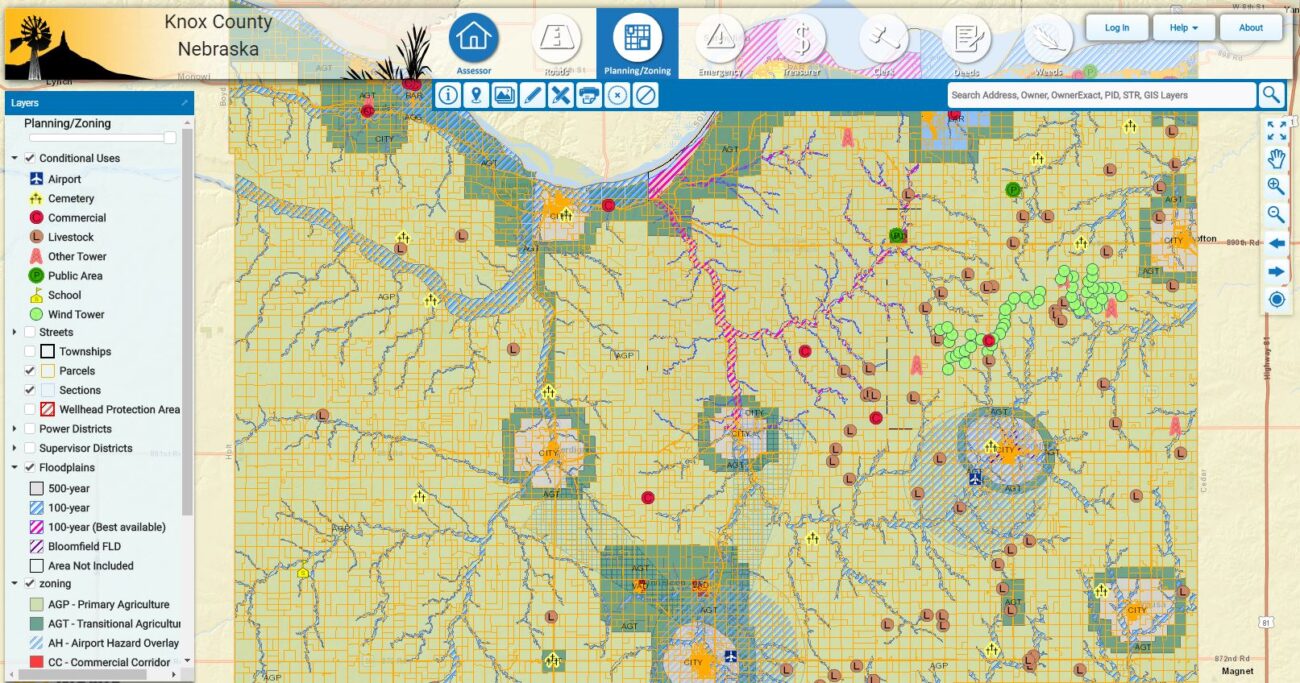Click the print map icon
Image resolution: width=1300 pixels, height=683 pixels.
tap(589, 96)
